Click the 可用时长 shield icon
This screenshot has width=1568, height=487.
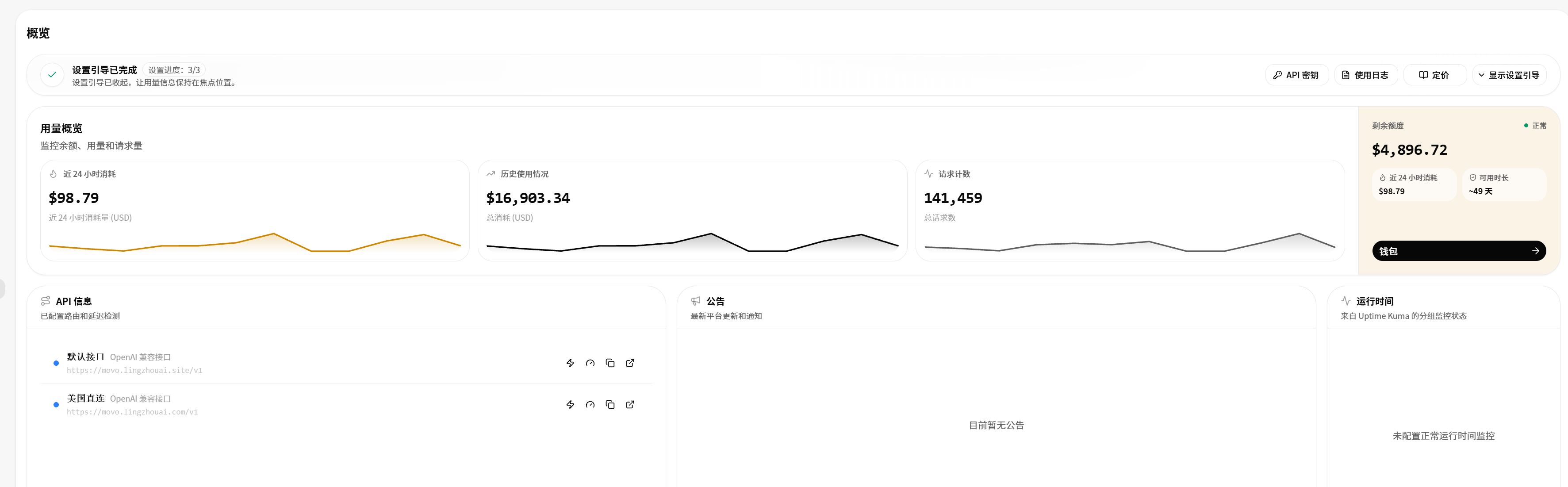pos(1472,178)
